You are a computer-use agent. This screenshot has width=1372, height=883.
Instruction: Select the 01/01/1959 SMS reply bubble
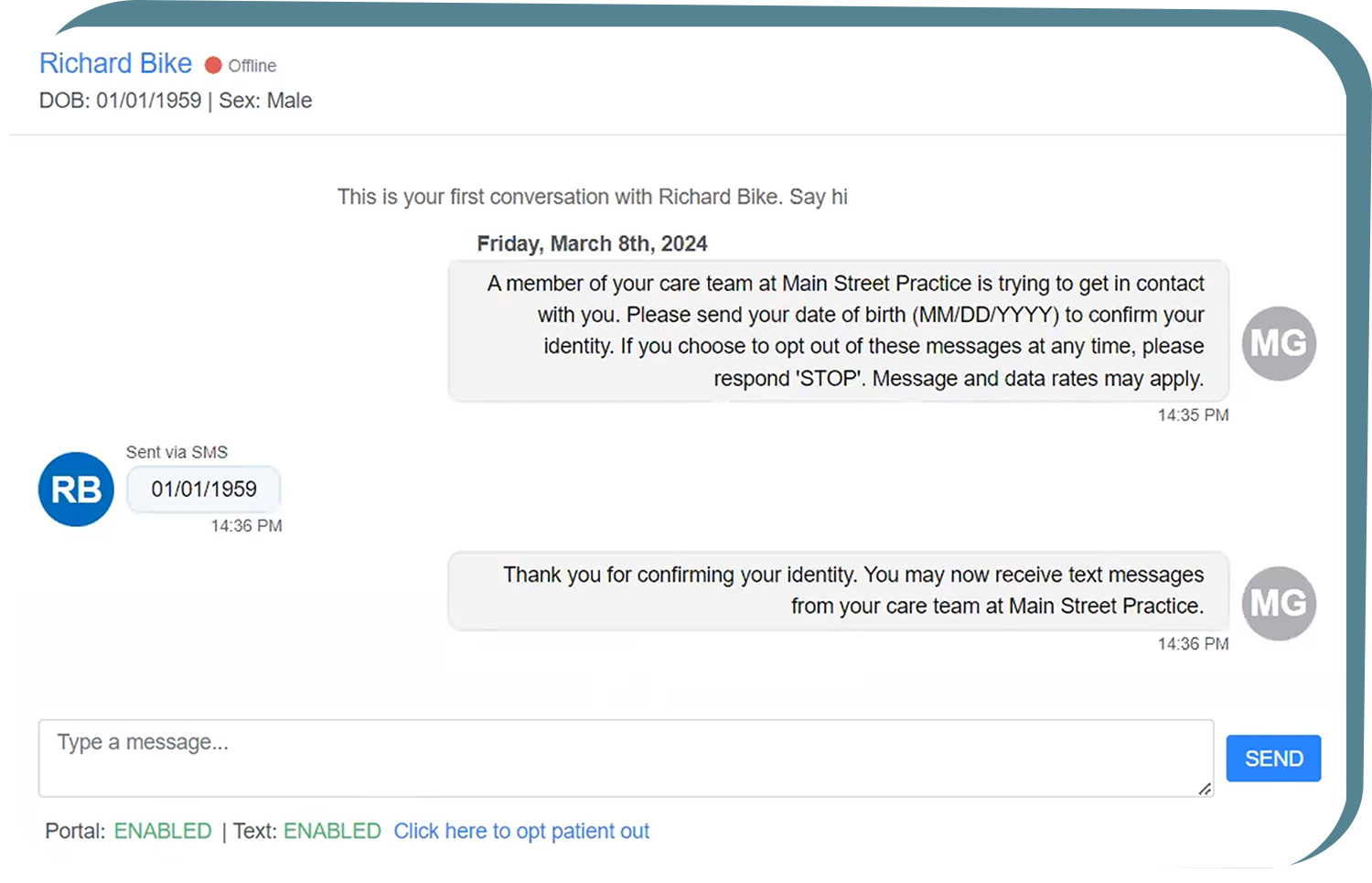[x=204, y=490]
